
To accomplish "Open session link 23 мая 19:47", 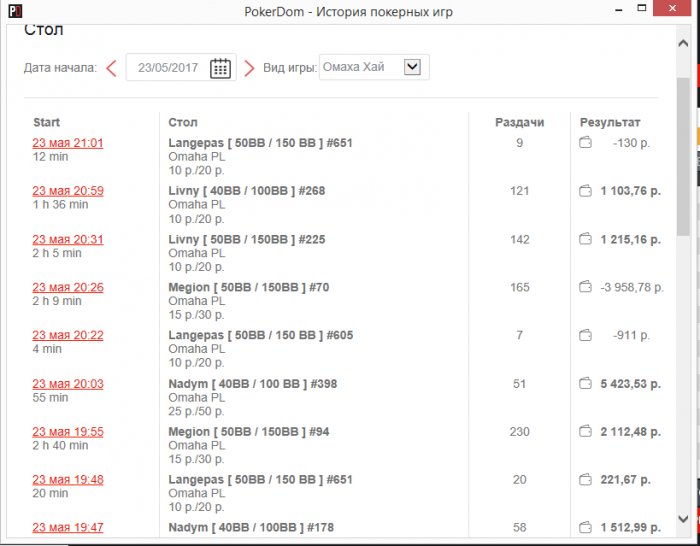I will pos(68,528).
